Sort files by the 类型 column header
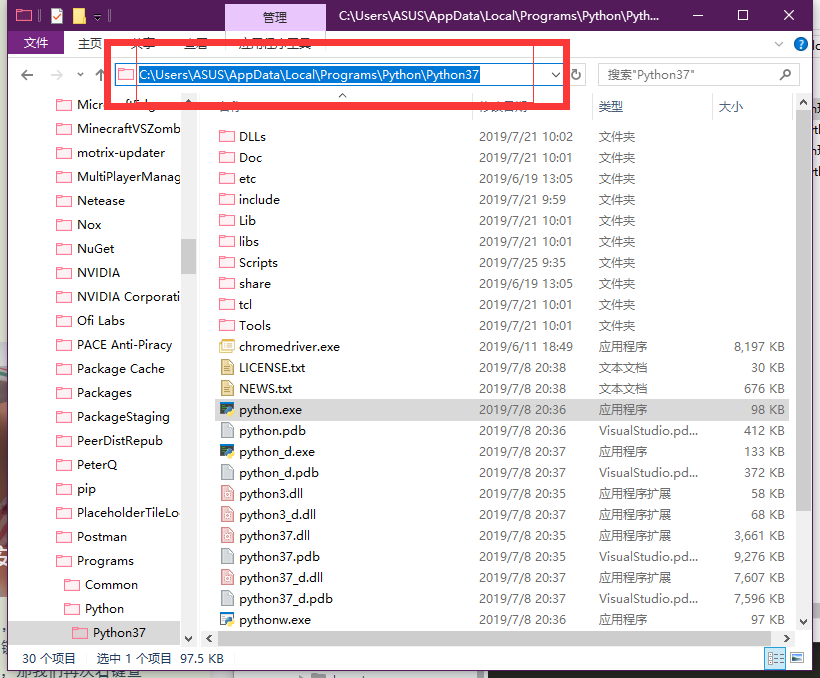Viewport: 820px width, 678px height. [610, 107]
